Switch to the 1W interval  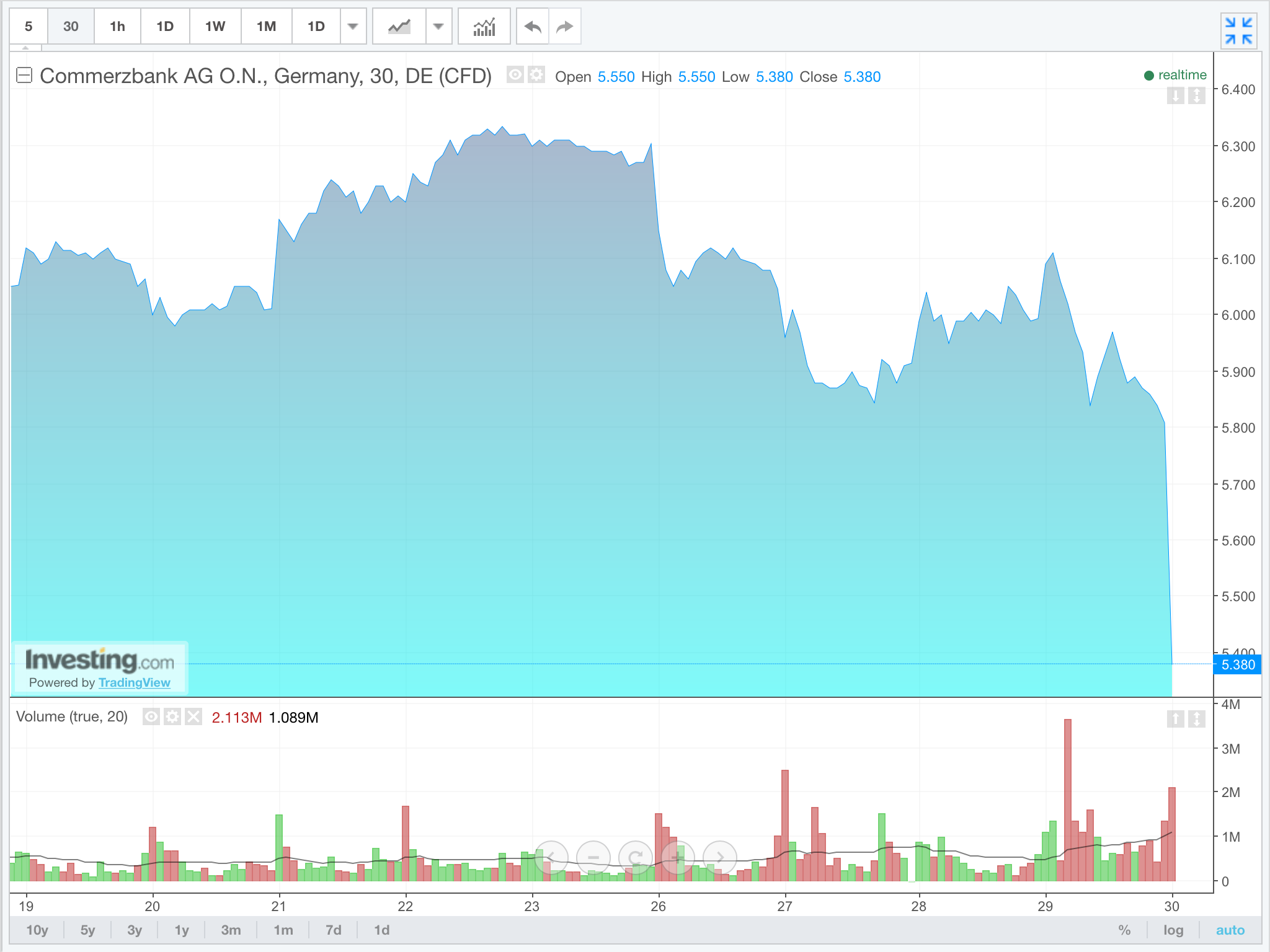pos(215,26)
